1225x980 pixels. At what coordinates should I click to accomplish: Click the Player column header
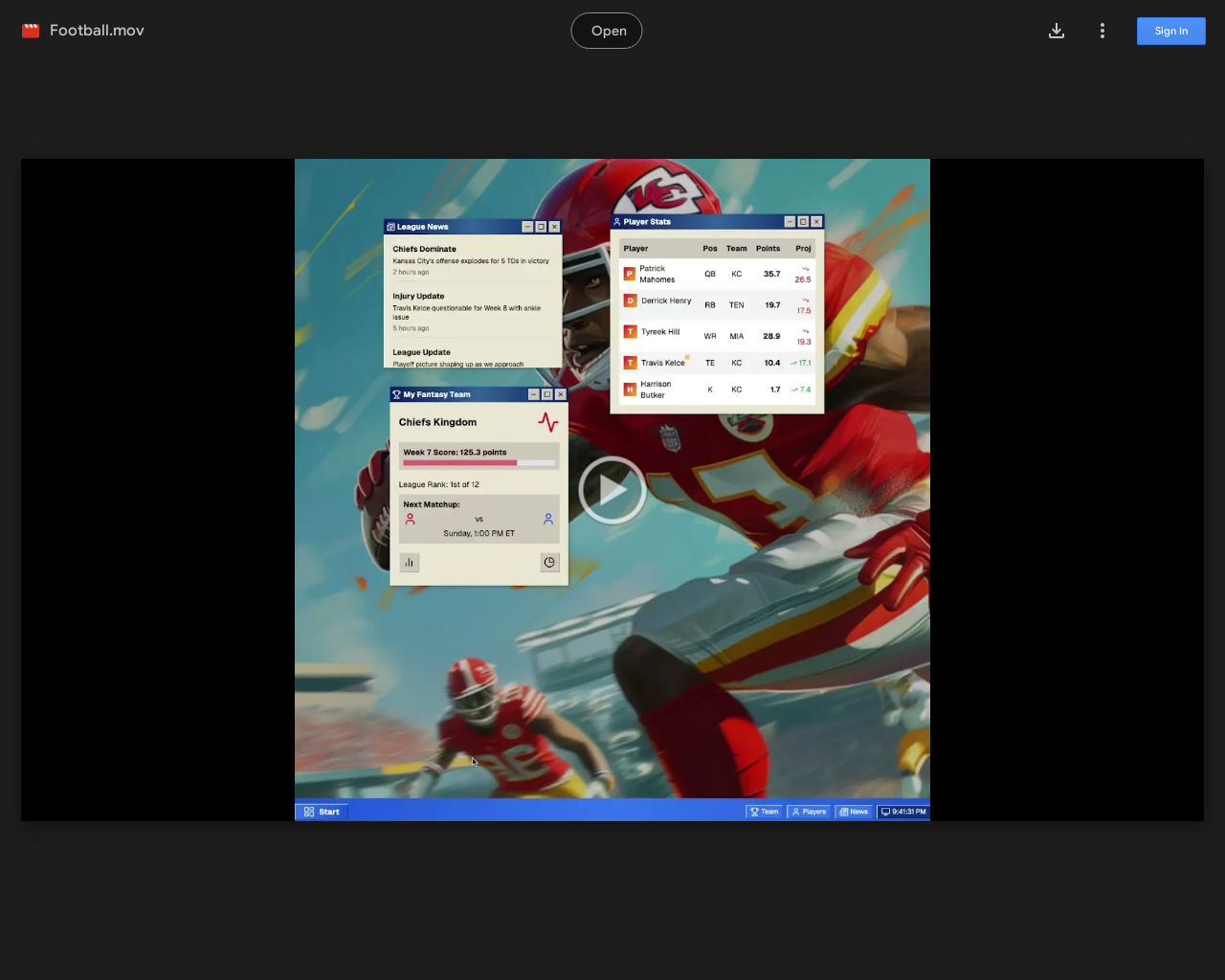[635, 248]
